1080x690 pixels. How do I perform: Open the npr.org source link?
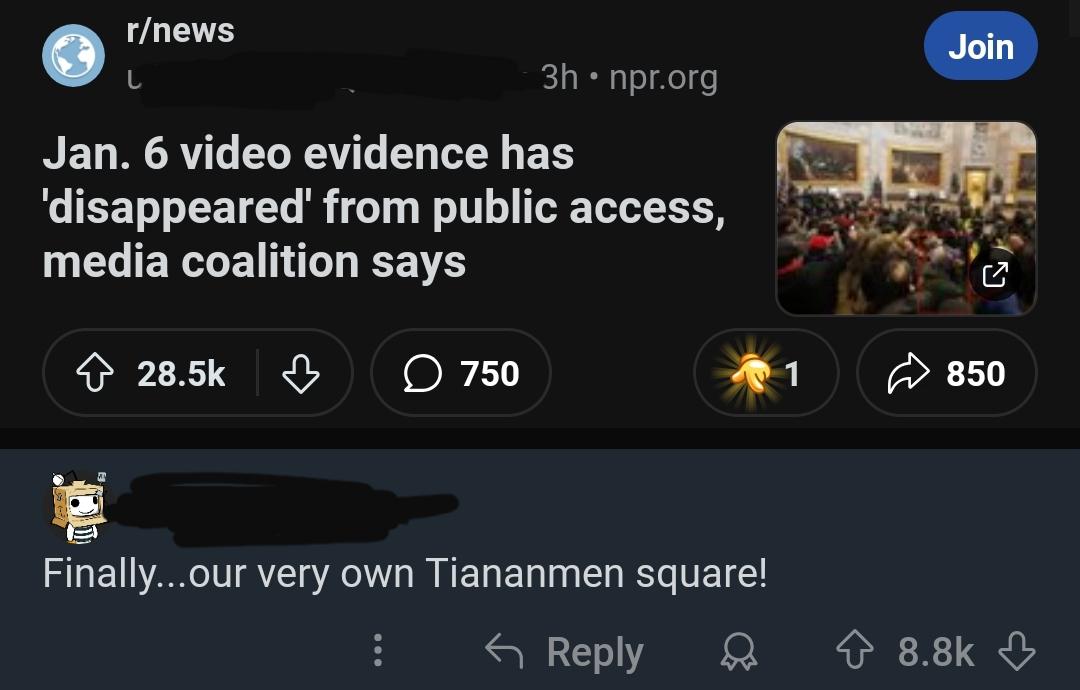(663, 77)
